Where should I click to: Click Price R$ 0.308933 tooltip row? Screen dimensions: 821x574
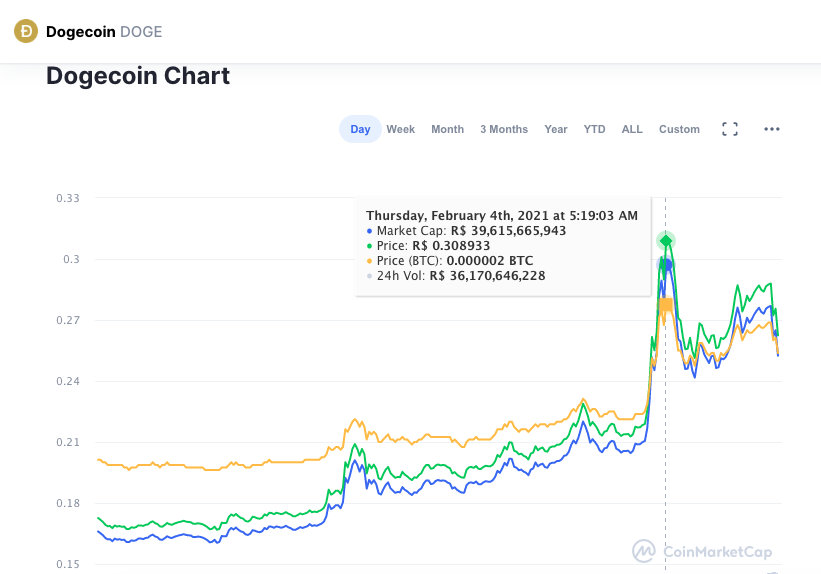click(x=428, y=246)
